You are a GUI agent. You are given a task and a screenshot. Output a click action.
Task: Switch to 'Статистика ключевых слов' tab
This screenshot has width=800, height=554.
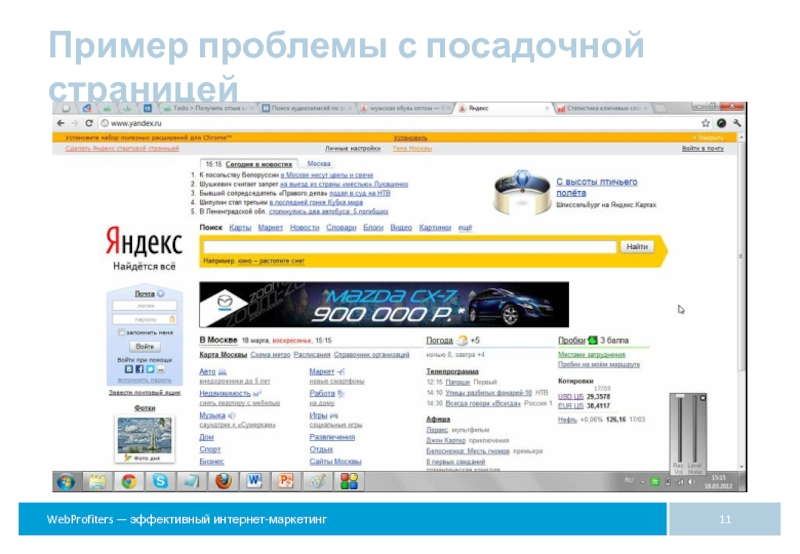click(x=603, y=108)
